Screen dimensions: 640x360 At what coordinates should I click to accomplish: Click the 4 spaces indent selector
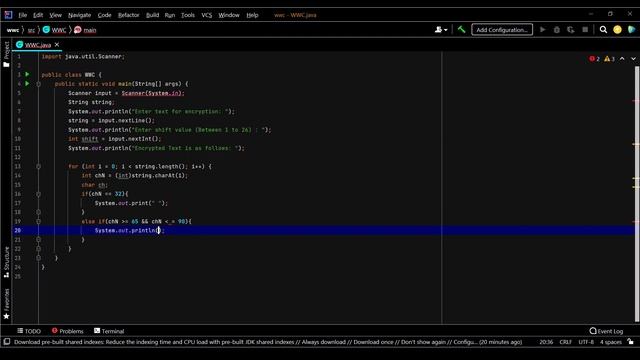[x=611, y=342]
